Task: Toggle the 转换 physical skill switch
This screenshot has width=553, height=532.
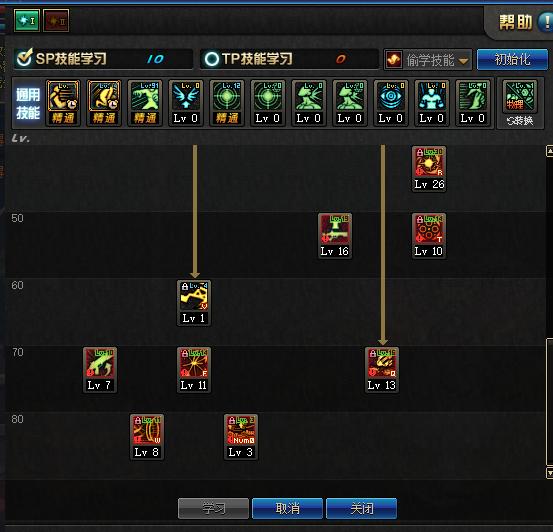Action: 520,104
